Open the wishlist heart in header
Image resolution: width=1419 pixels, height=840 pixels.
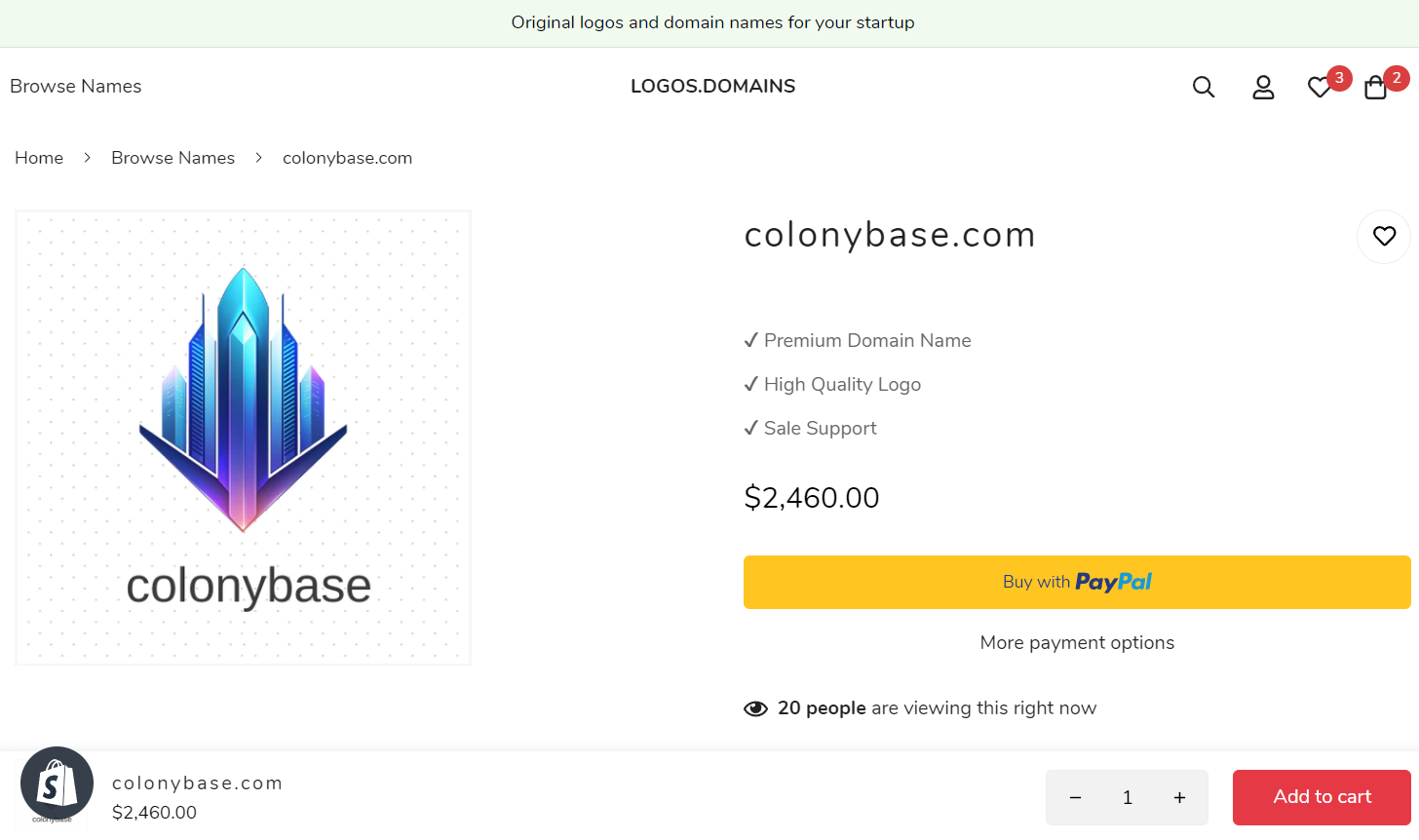point(1320,88)
